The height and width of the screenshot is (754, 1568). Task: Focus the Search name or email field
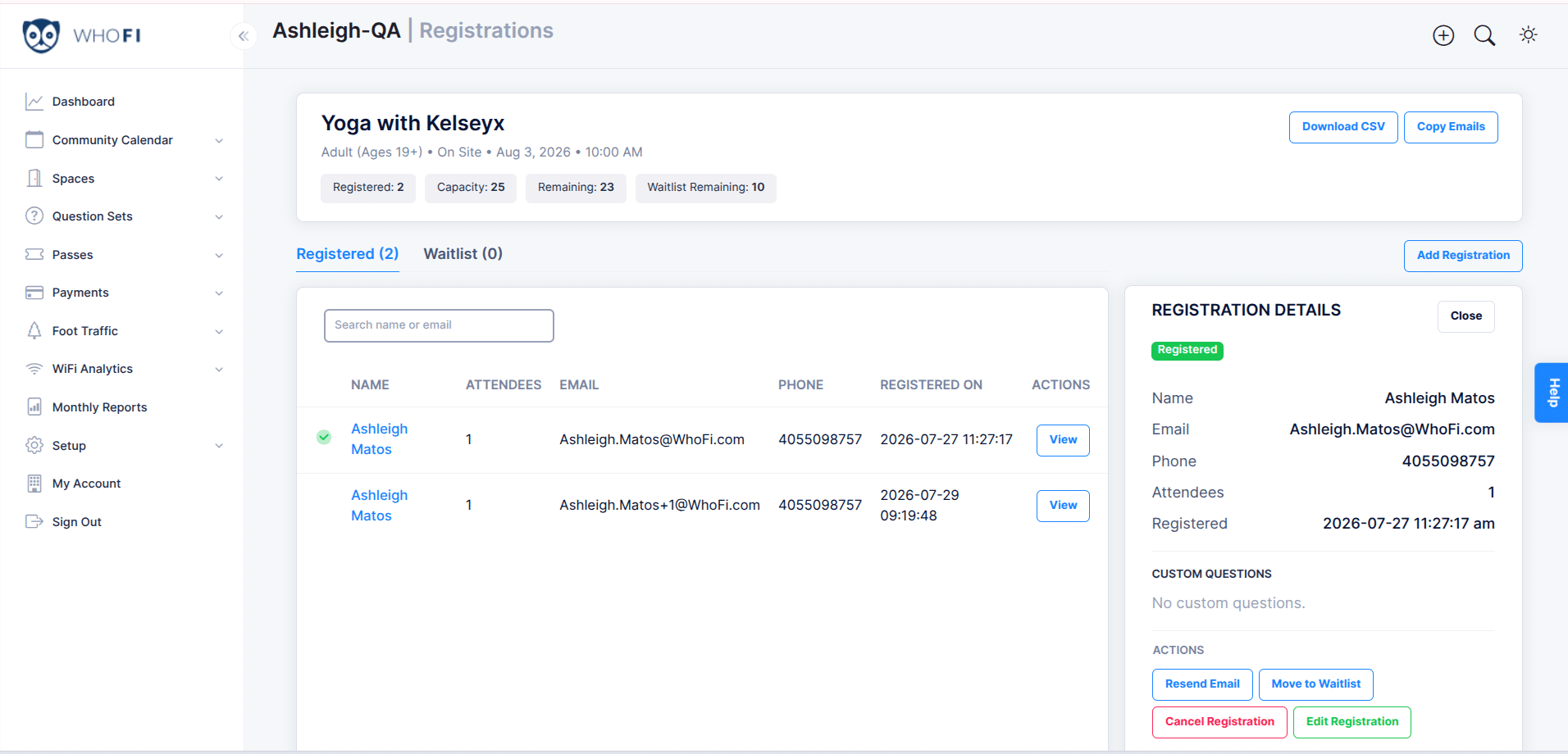(439, 325)
